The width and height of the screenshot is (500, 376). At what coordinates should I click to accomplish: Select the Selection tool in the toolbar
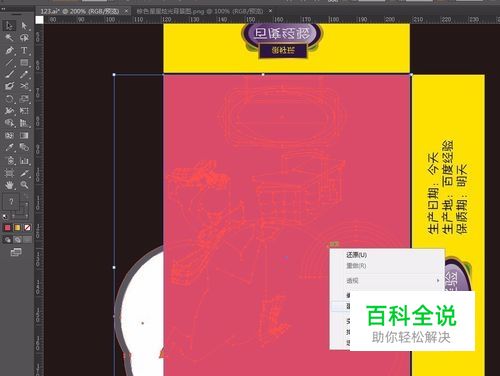9,26
